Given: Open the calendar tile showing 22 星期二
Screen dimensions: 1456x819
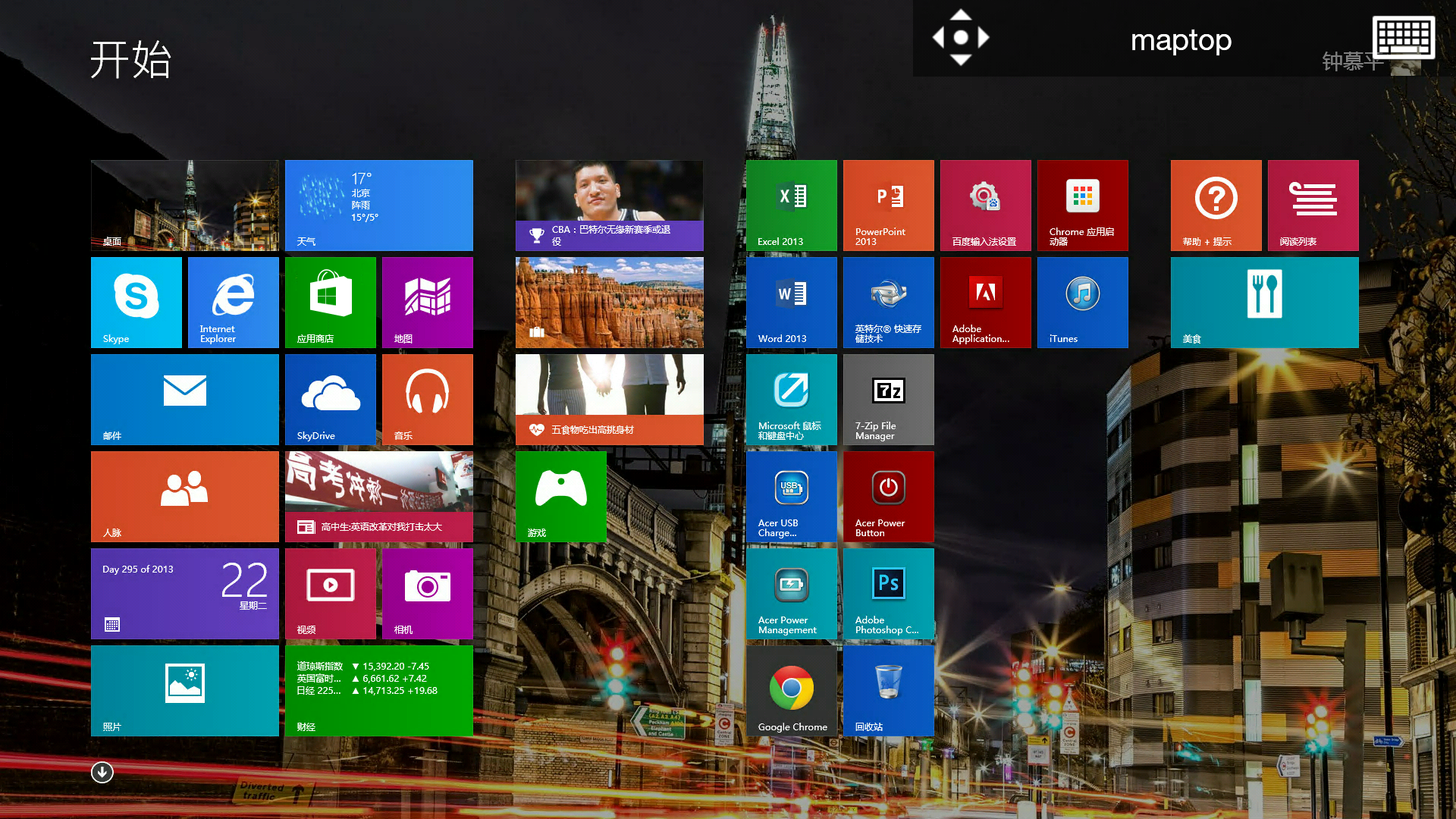Looking at the screenshot, I should click(185, 594).
